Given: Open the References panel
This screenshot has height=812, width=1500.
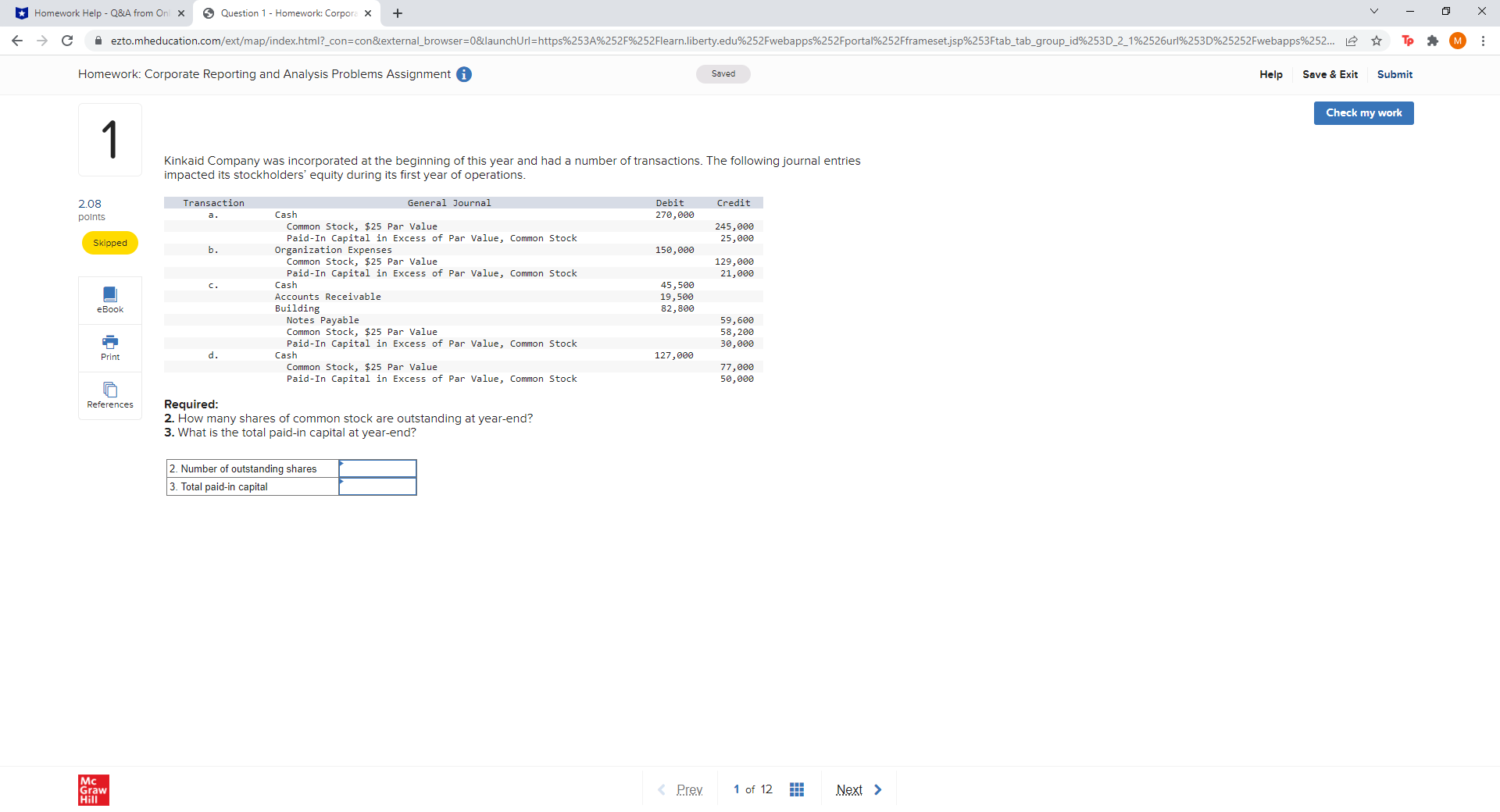Looking at the screenshot, I should tap(110, 396).
